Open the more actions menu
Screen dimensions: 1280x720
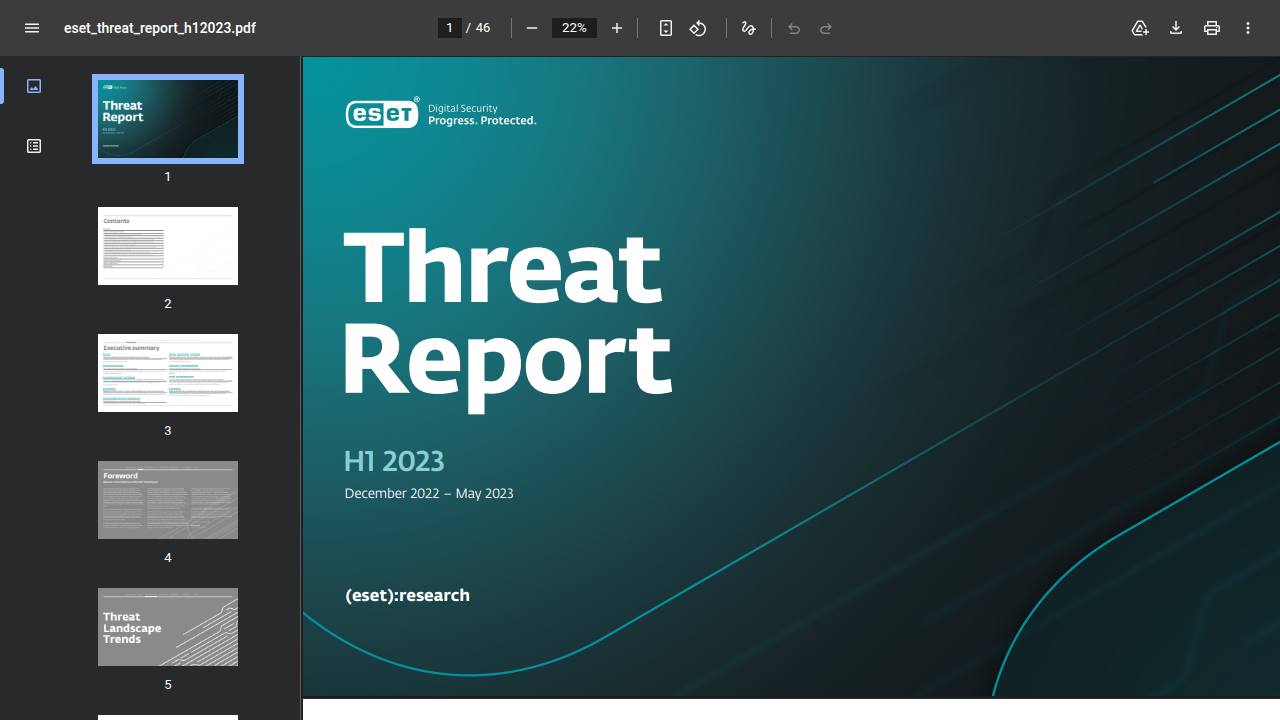[1248, 28]
